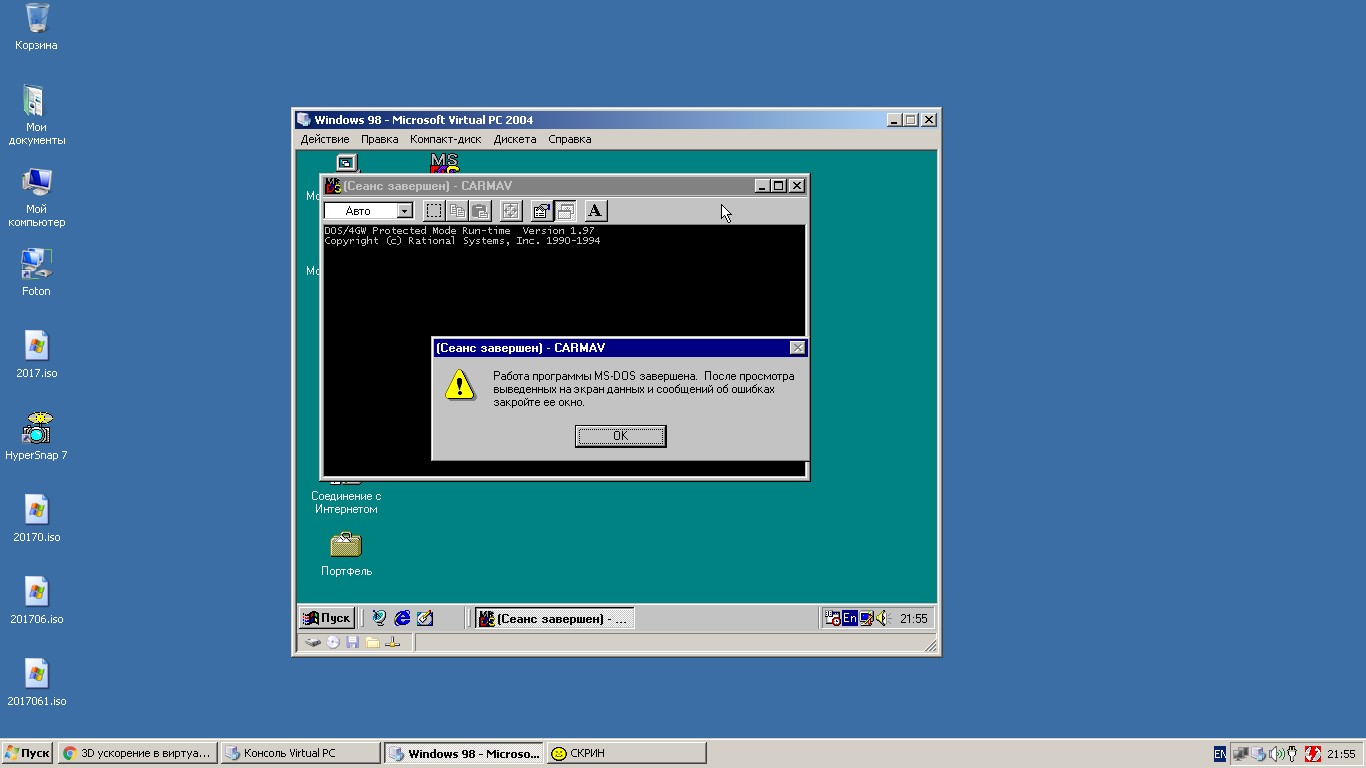Screen dimensions: 1366x768
Task: Click the Copy icon in DOS toolbar
Action: coord(457,211)
